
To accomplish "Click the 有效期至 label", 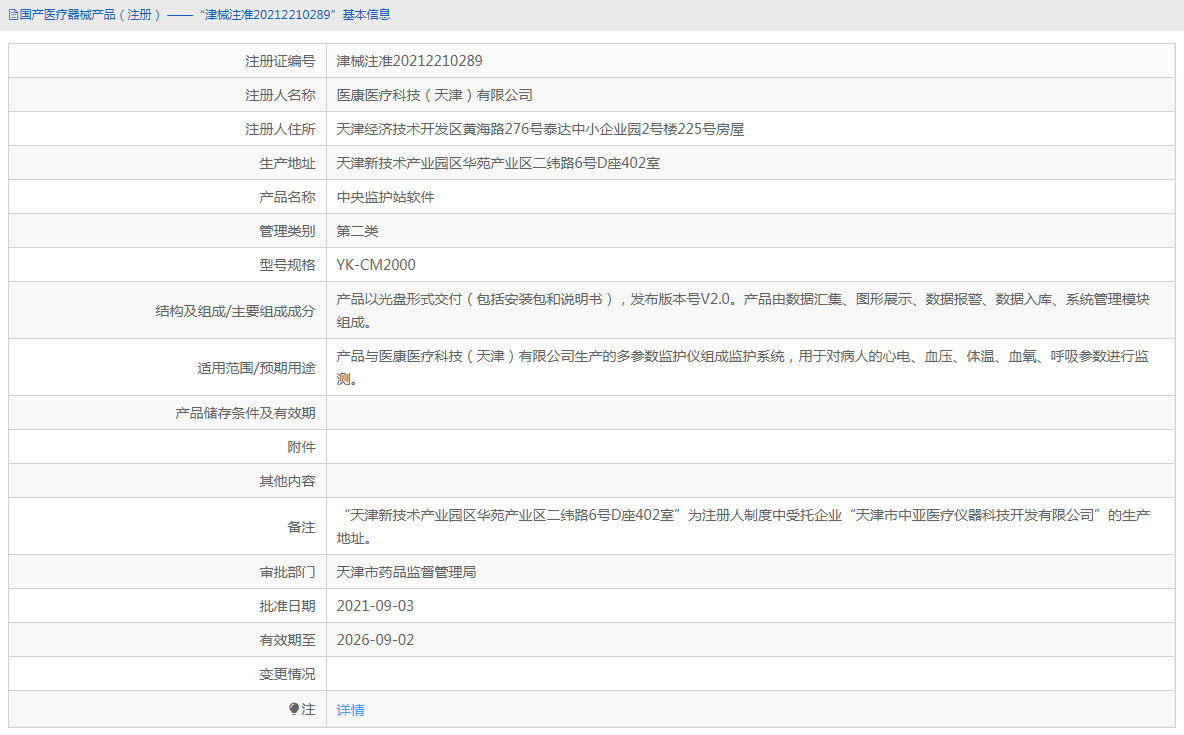I will [x=287, y=640].
